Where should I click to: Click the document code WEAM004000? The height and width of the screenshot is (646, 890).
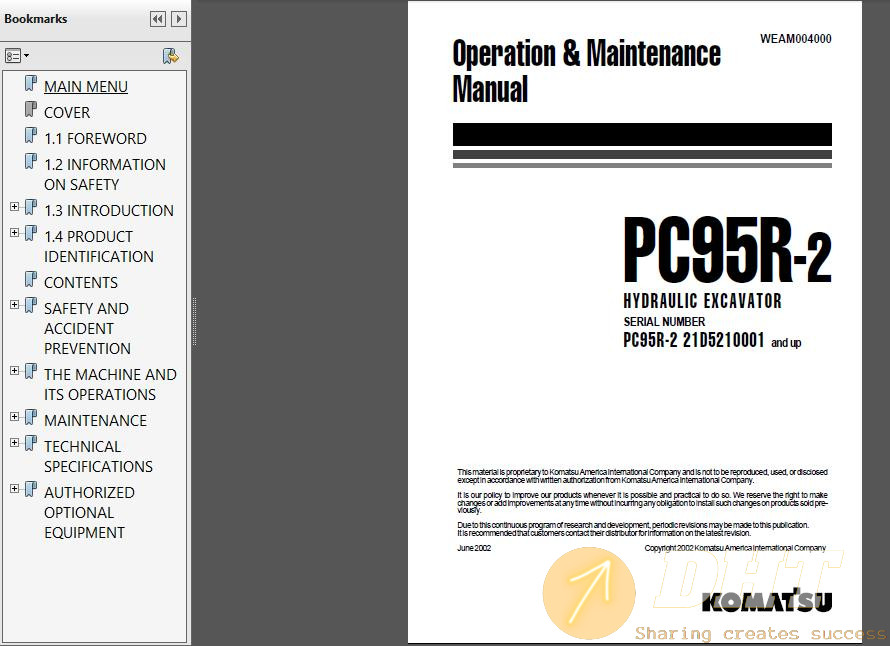click(796, 39)
